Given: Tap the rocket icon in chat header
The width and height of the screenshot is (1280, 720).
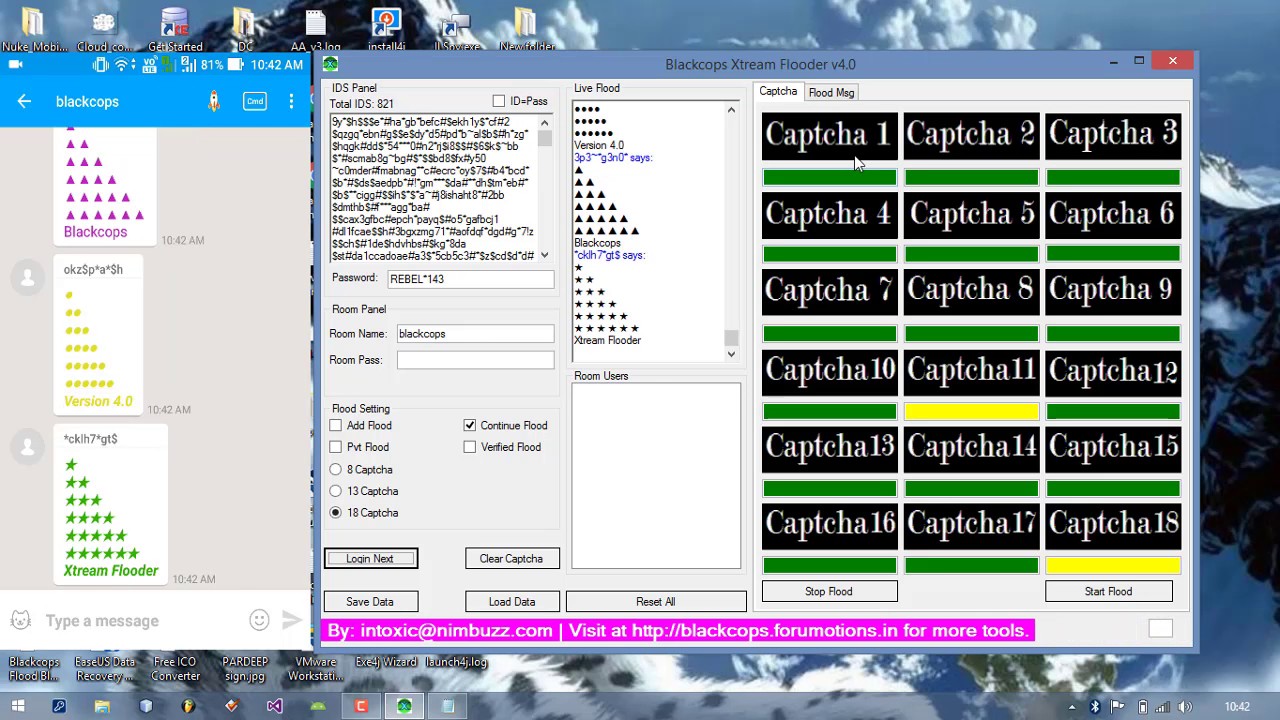Looking at the screenshot, I should pyautogui.click(x=213, y=101).
